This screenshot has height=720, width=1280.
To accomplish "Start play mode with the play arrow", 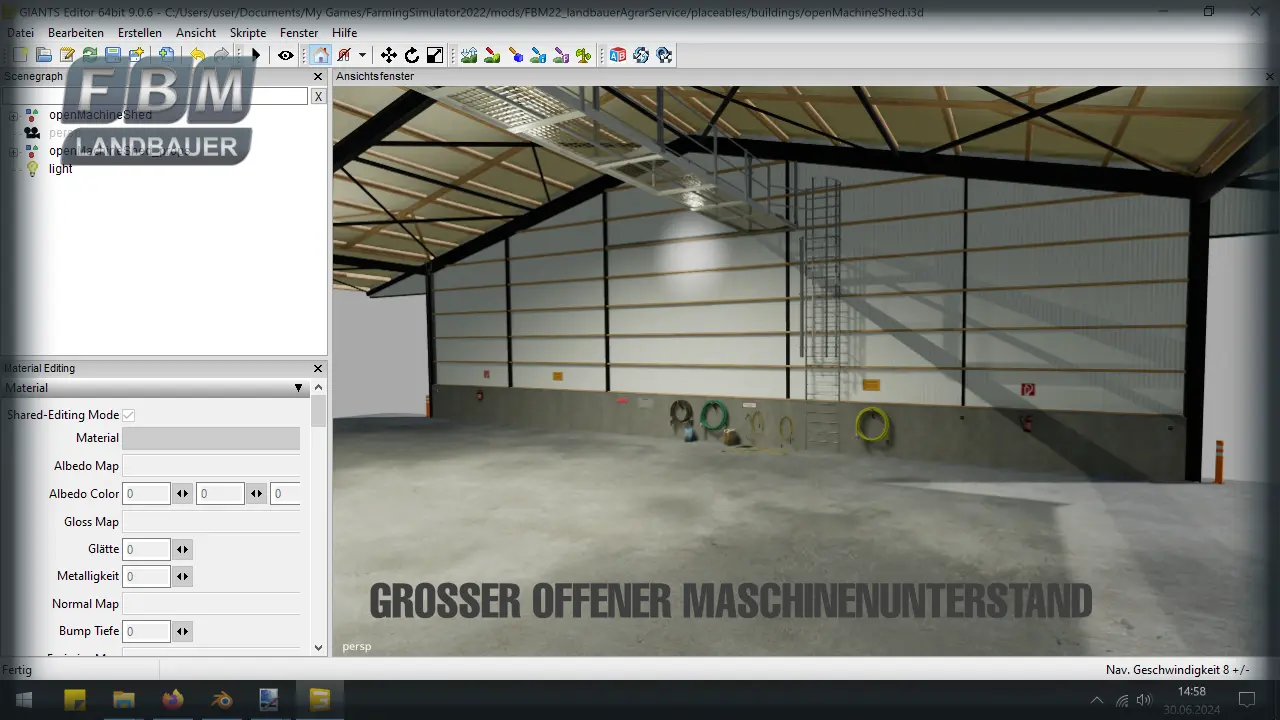I will point(256,55).
